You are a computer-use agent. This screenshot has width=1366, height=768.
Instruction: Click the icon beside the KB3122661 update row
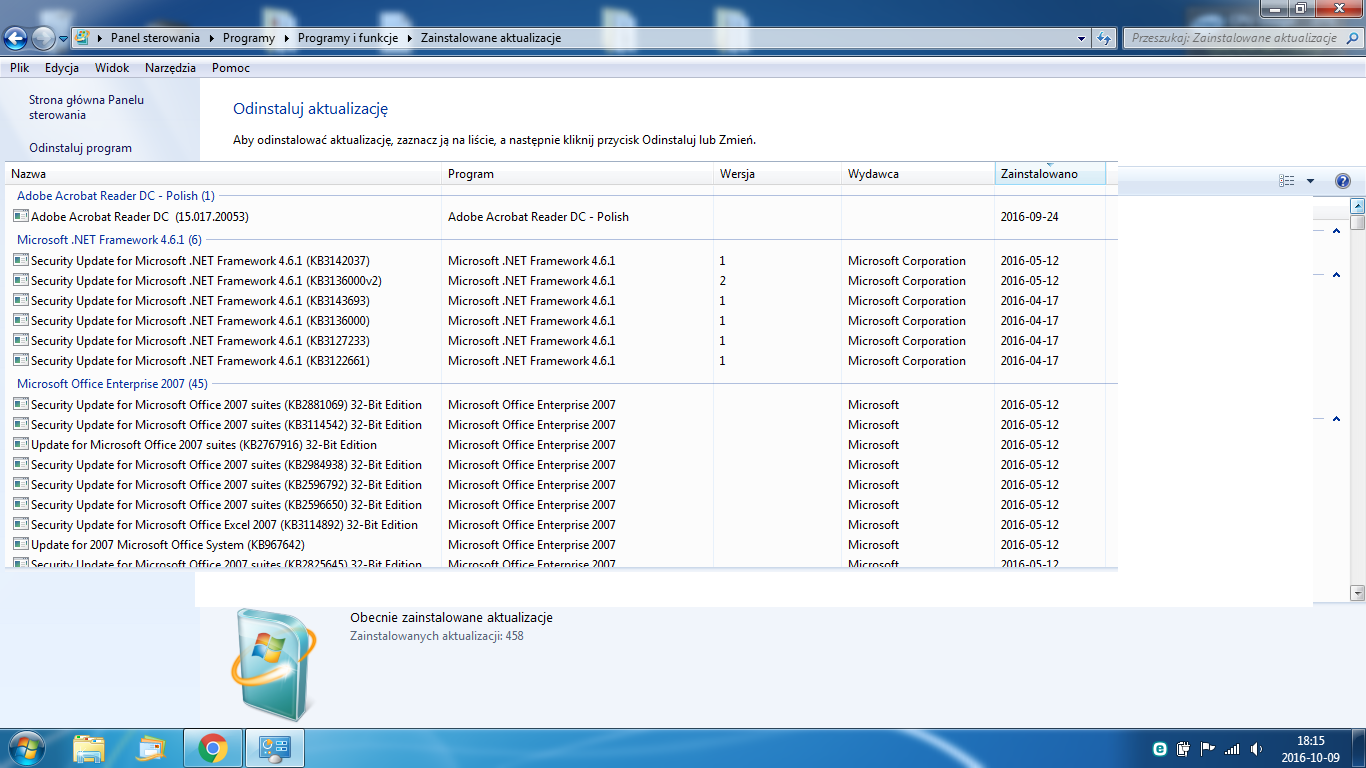pos(21,360)
